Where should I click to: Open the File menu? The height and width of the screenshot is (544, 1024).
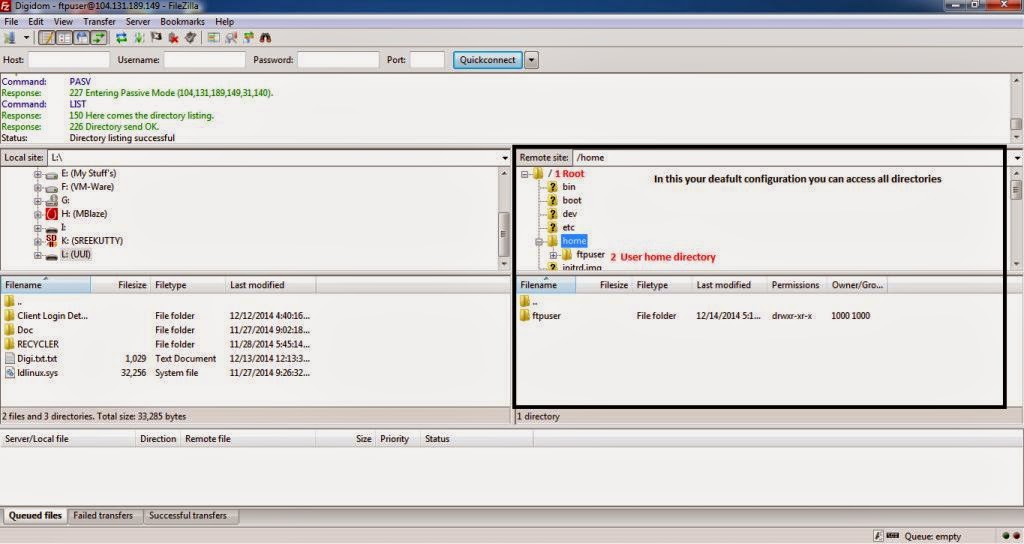(x=11, y=22)
